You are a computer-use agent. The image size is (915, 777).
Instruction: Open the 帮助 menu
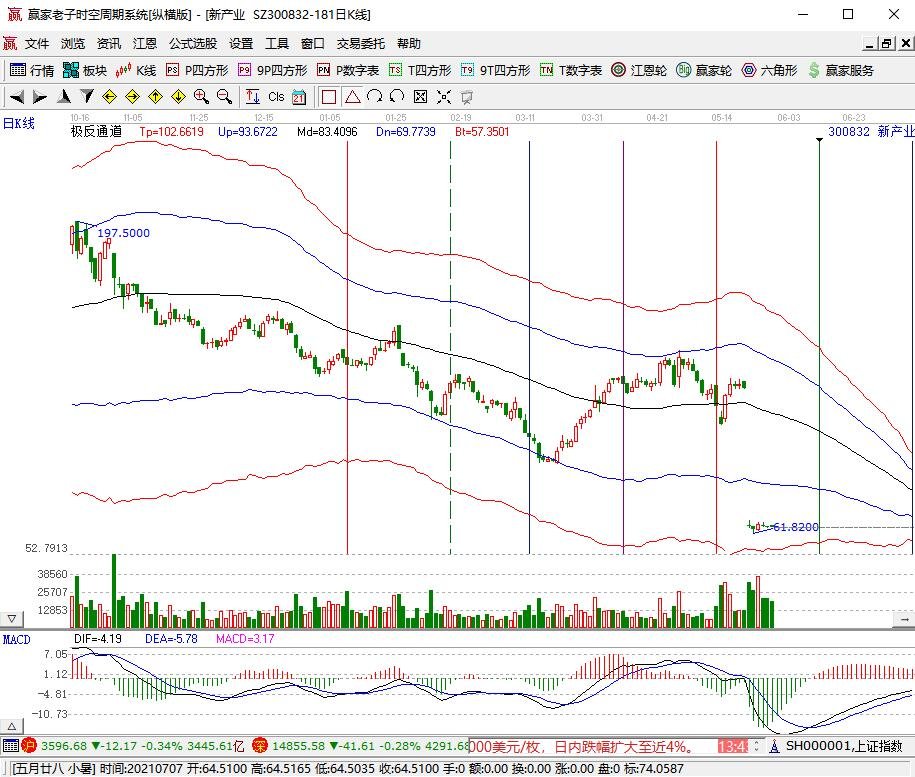(409, 44)
